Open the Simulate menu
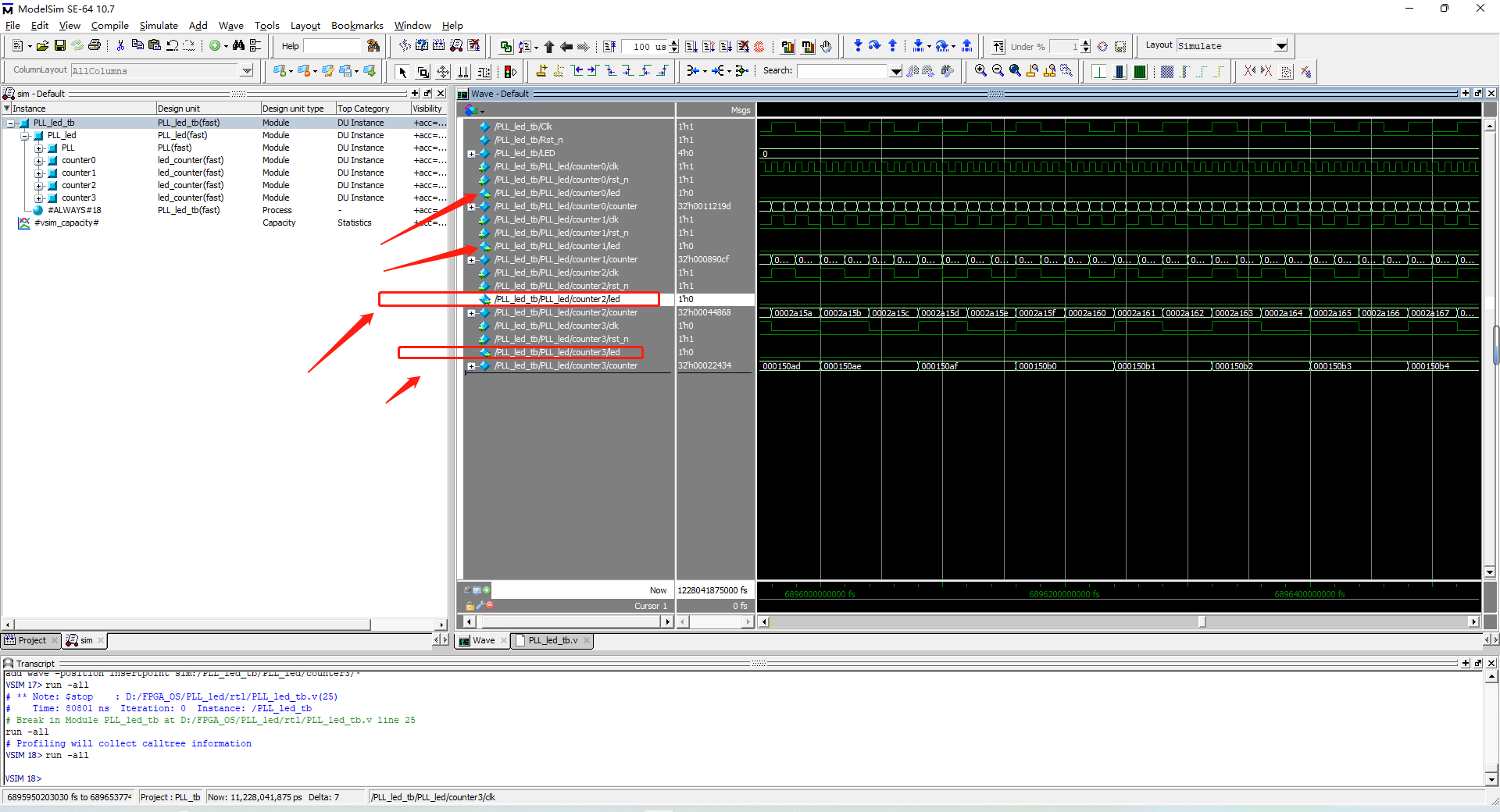 pyautogui.click(x=159, y=25)
